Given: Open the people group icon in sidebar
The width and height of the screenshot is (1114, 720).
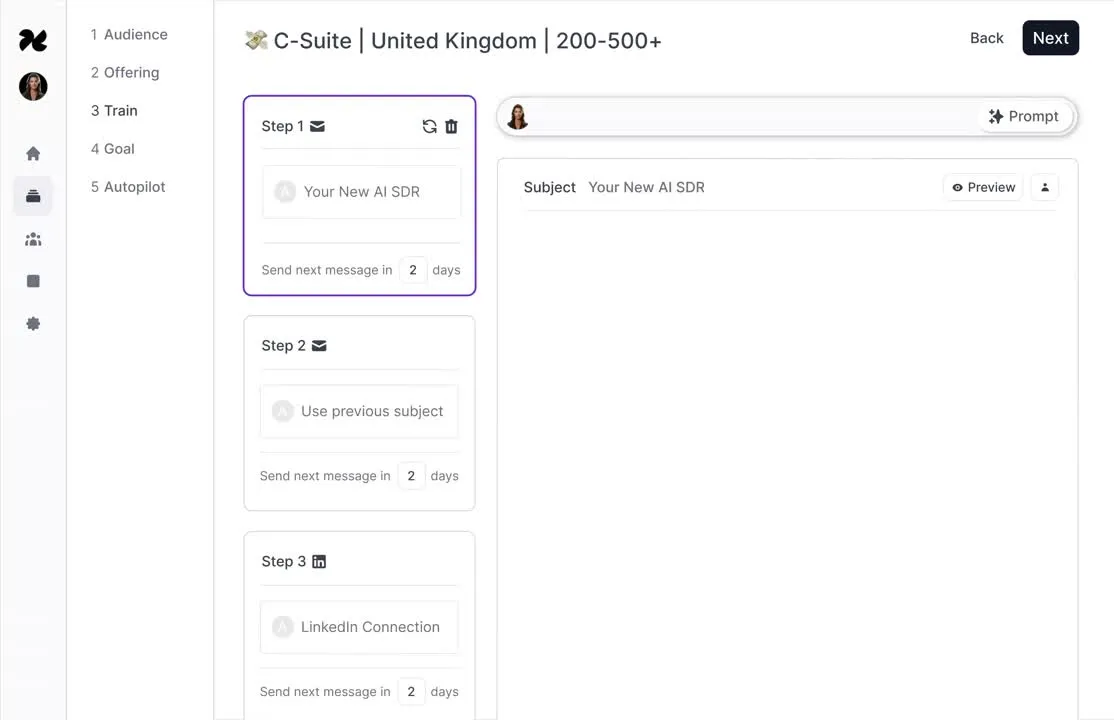Looking at the screenshot, I should point(33,240).
